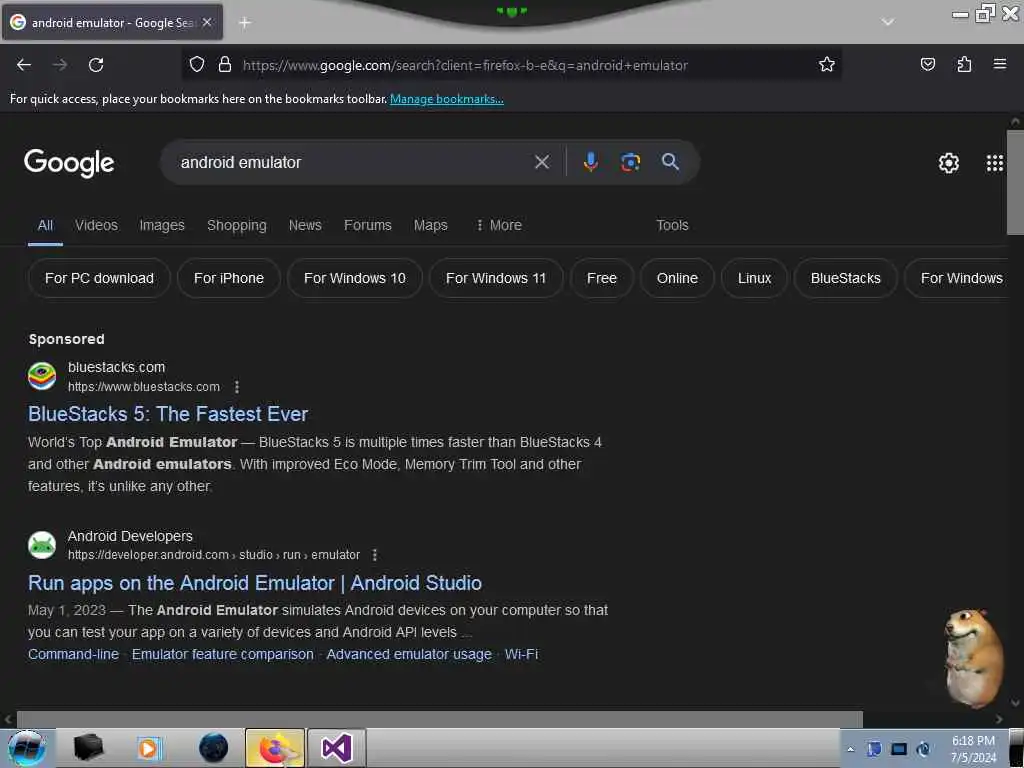Open the Save to Pocket icon
Viewport: 1024px width, 768px height.
coord(928,64)
